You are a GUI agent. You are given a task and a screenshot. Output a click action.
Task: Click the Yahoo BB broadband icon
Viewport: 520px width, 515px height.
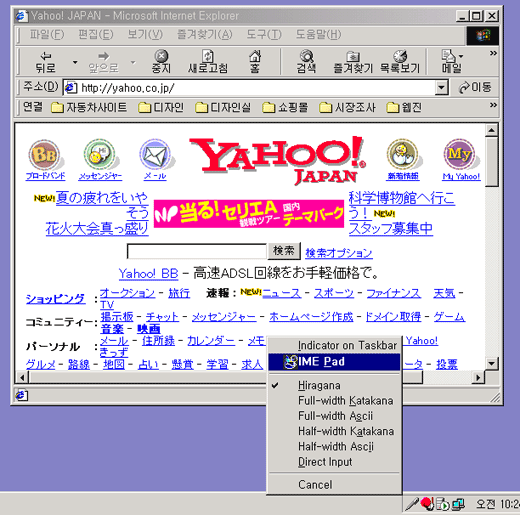45,155
